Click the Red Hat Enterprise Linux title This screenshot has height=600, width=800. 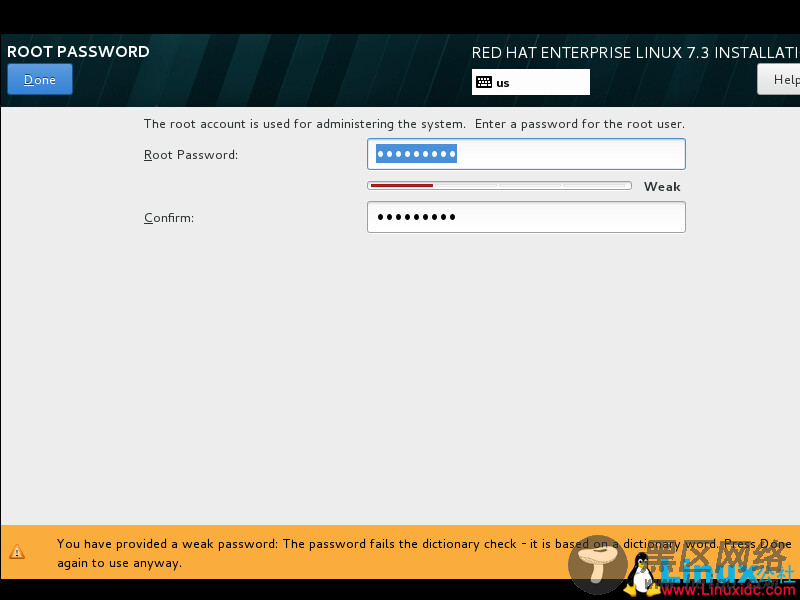[635, 53]
